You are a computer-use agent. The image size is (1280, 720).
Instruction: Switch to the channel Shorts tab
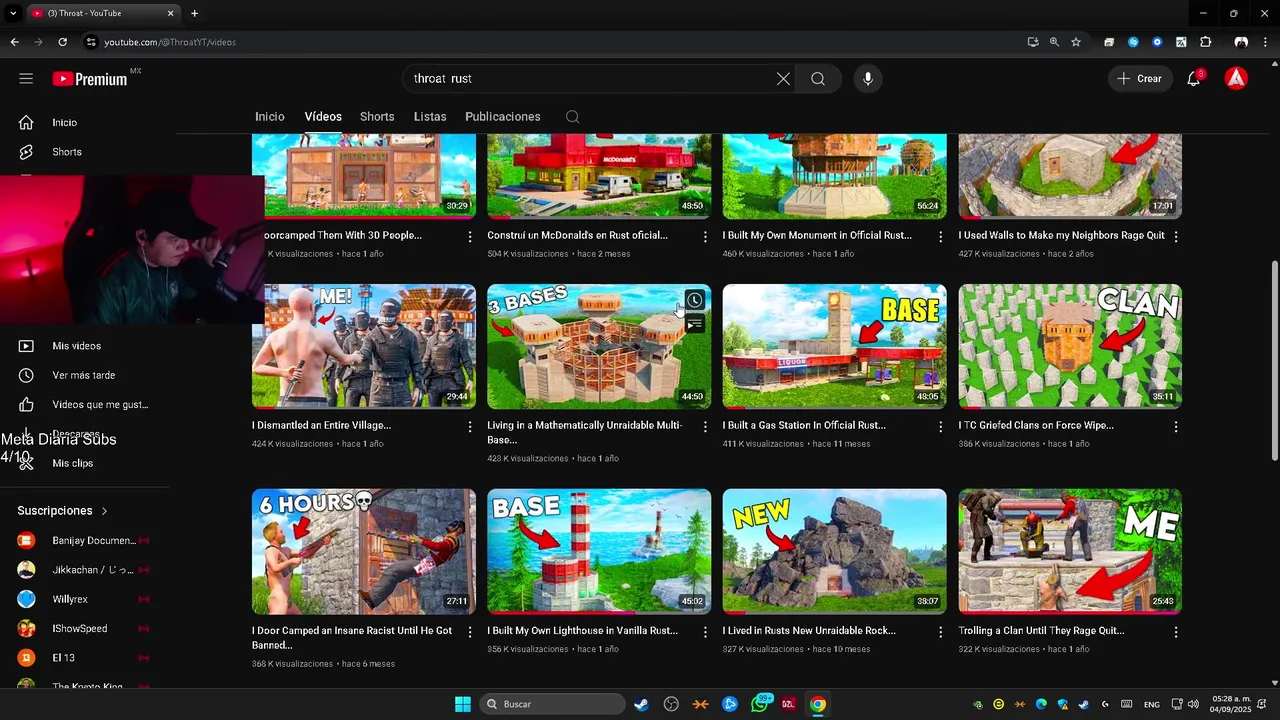click(x=377, y=117)
